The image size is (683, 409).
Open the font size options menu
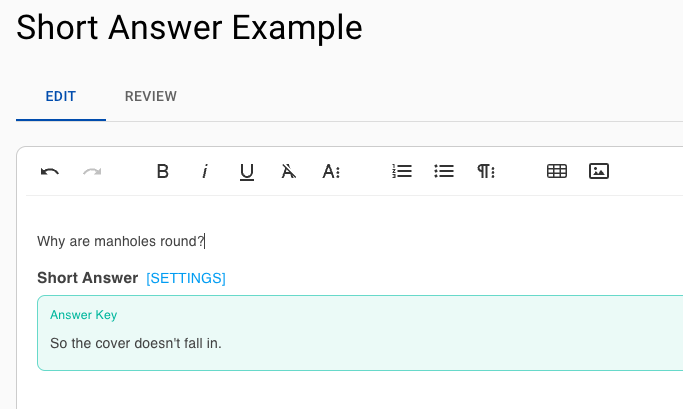331,171
